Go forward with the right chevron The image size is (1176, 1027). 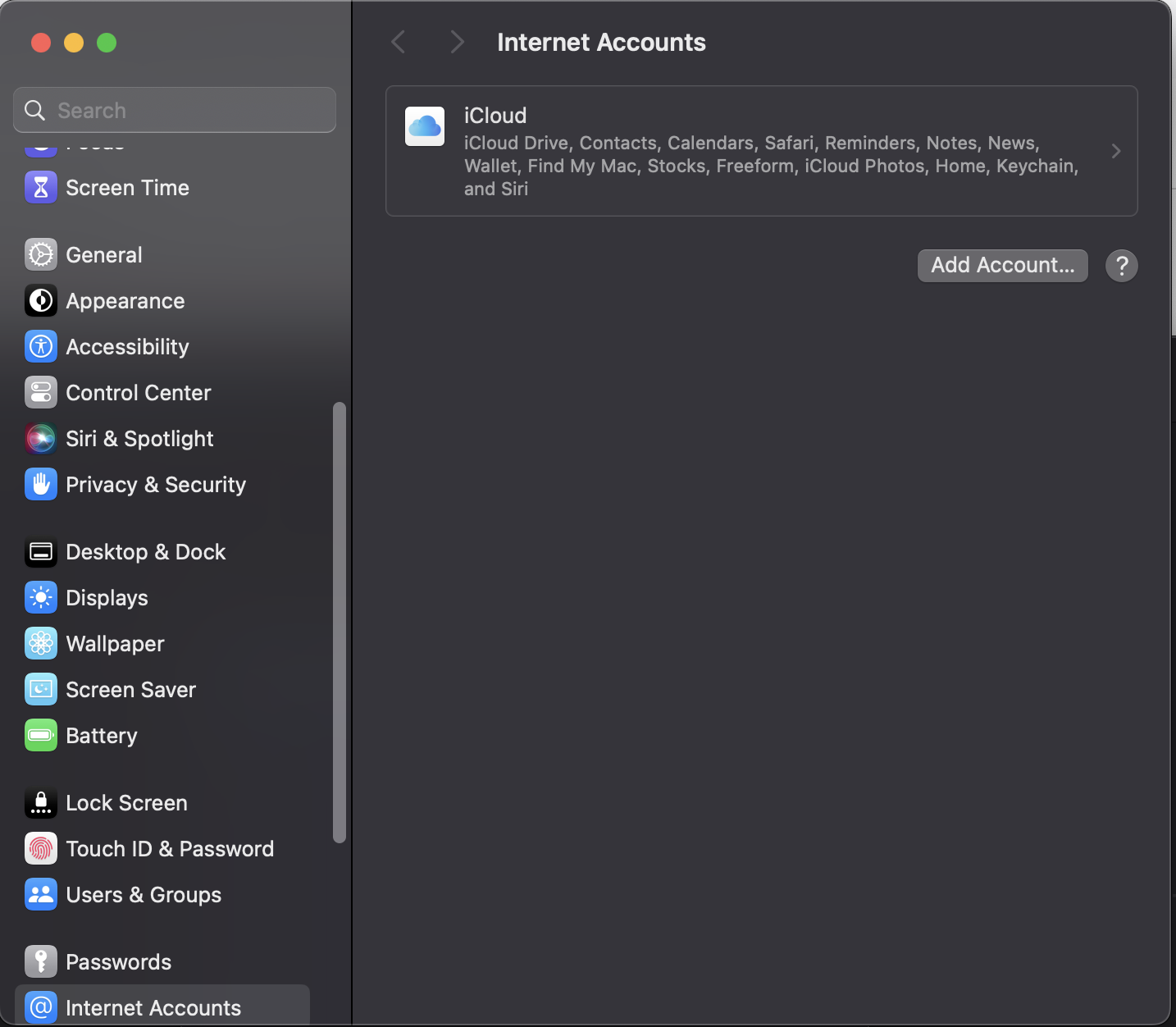pos(458,42)
